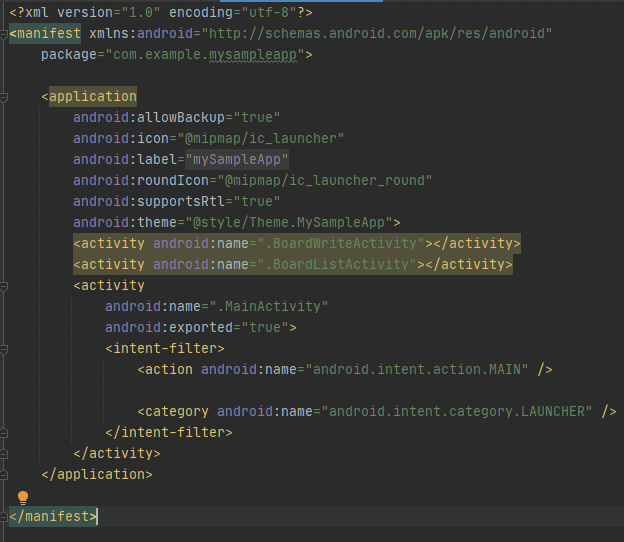Click the android.intent.category.LAUNCHER string

[456, 411]
